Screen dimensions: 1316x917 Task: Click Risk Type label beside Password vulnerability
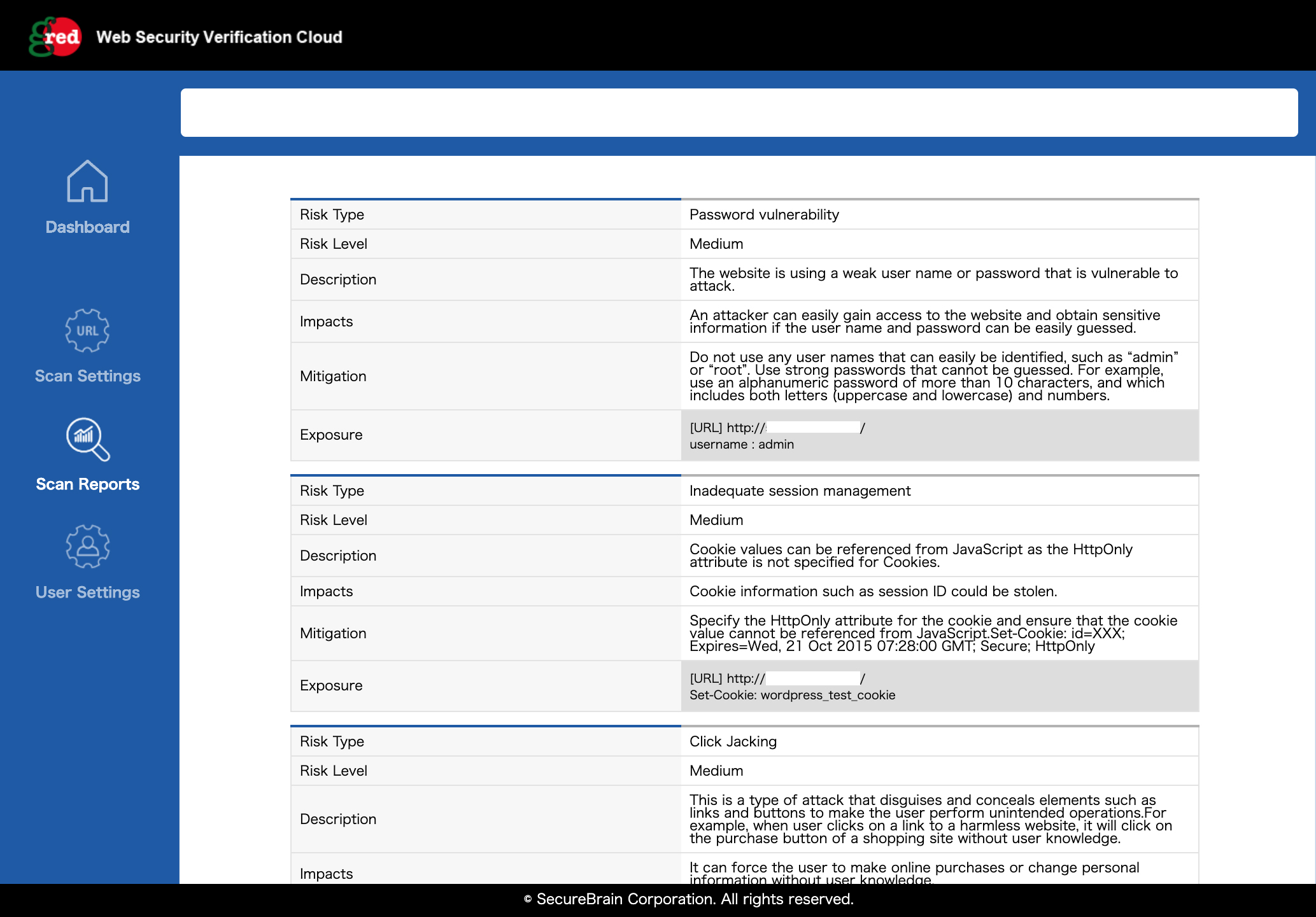pyautogui.click(x=332, y=214)
